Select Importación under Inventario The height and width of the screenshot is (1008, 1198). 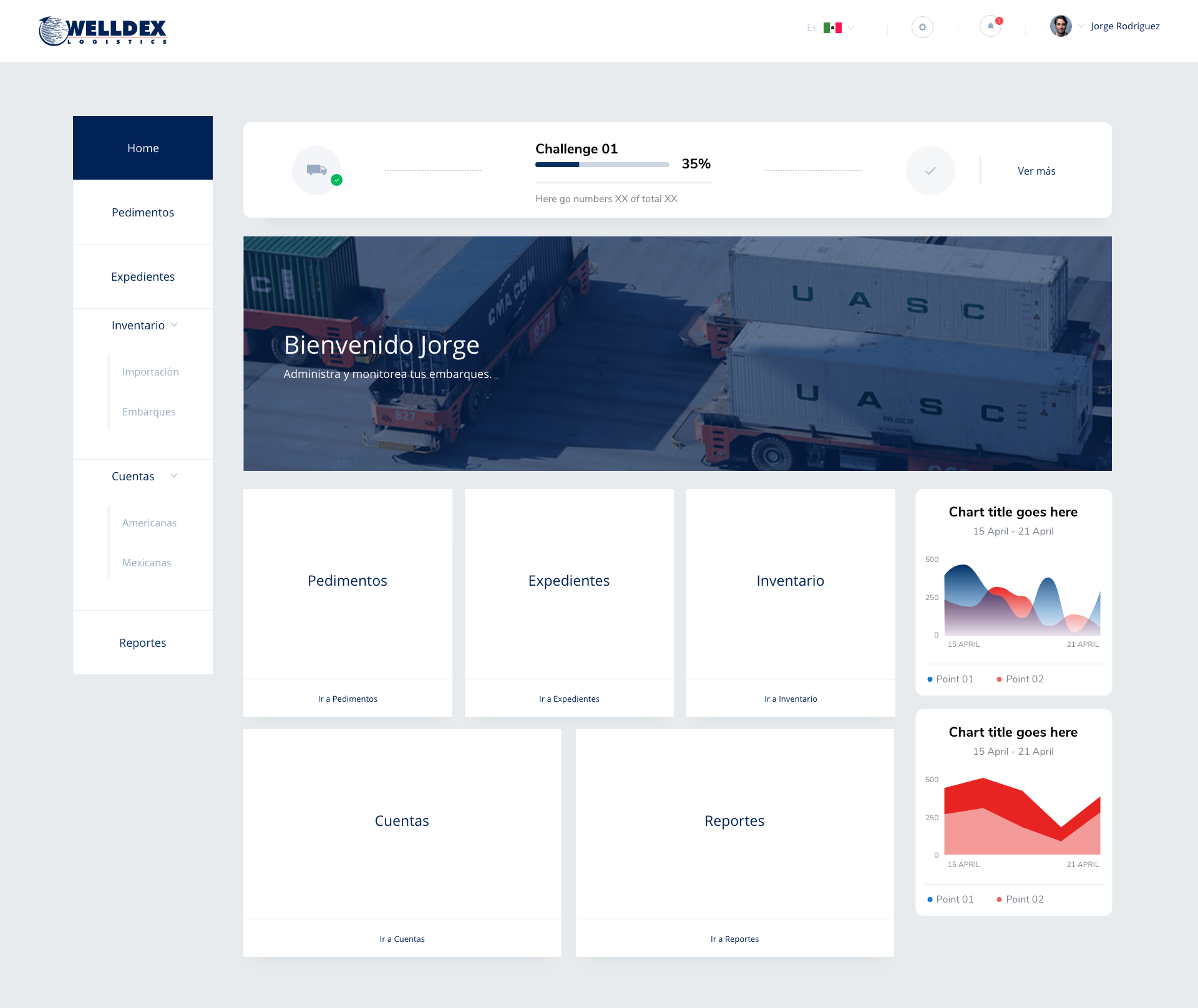150,372
